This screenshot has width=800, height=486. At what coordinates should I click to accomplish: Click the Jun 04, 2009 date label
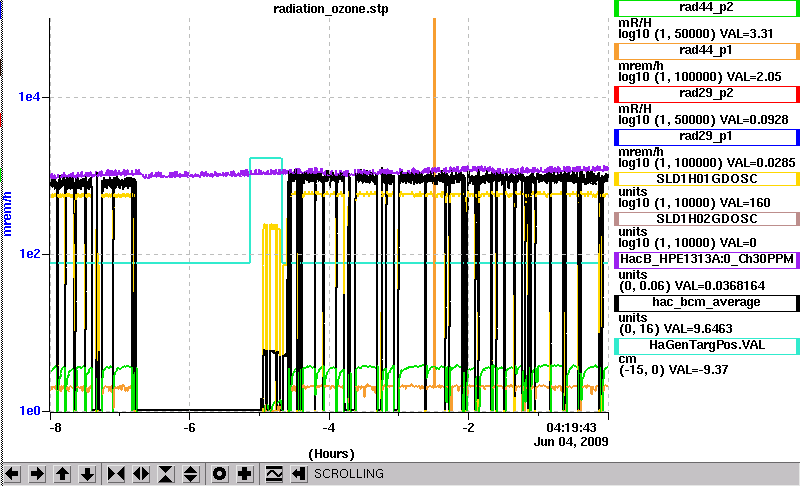(571, 442)
